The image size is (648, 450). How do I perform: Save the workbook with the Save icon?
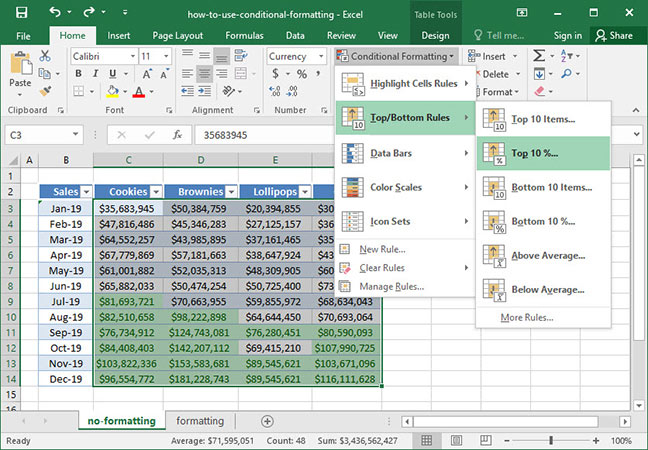[21, 13]
